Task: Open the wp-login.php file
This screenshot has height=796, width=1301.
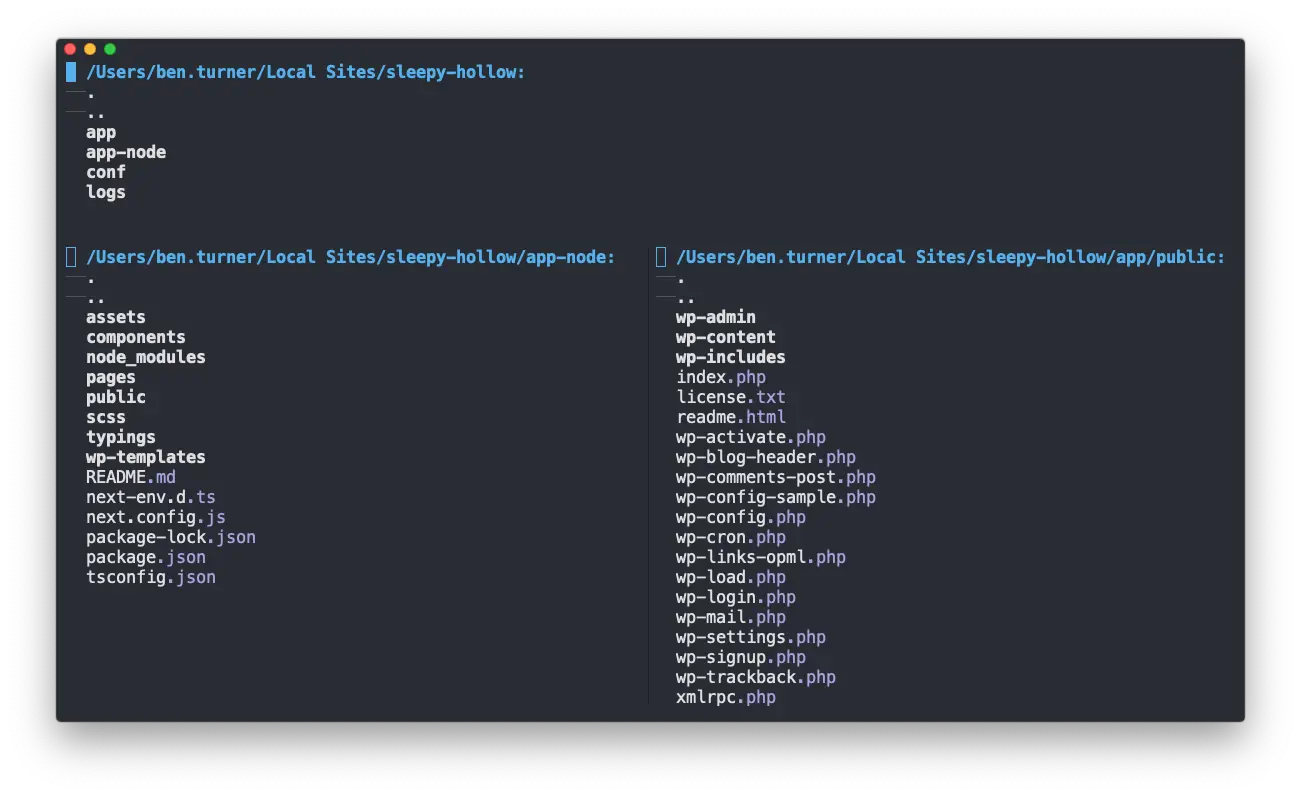Action: click(736, 597)
